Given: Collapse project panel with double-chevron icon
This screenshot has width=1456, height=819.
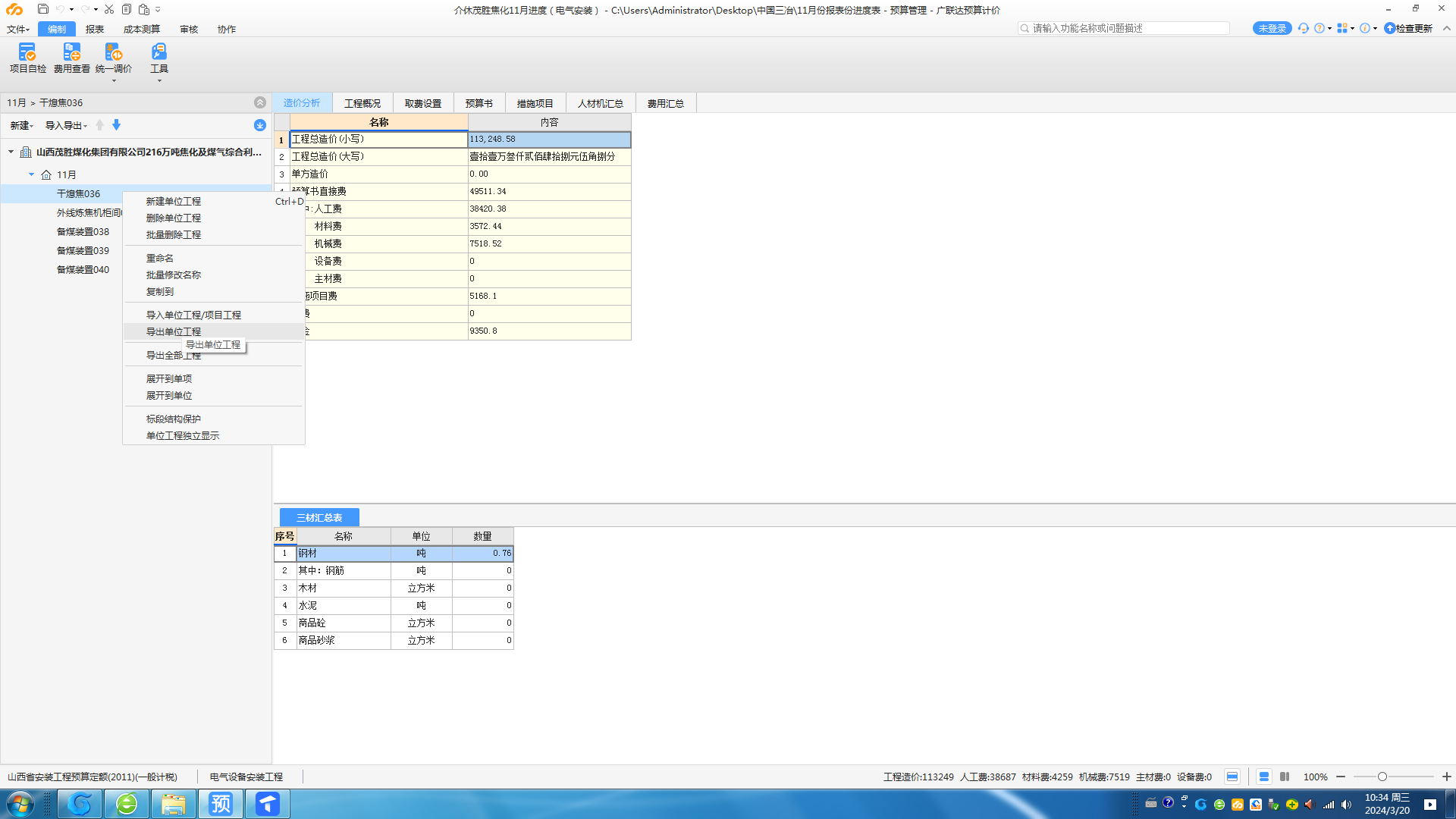Looking at the screenshot, I should 260,102.
